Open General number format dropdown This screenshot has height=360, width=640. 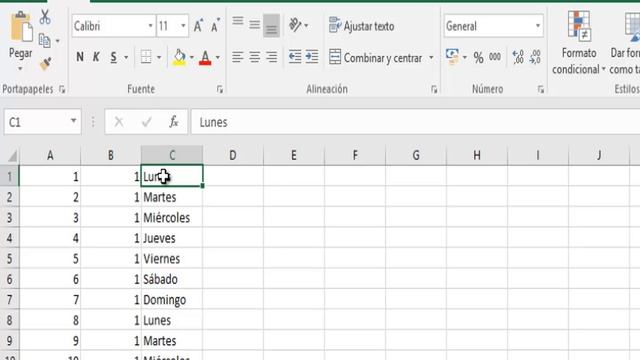[538, 26]
